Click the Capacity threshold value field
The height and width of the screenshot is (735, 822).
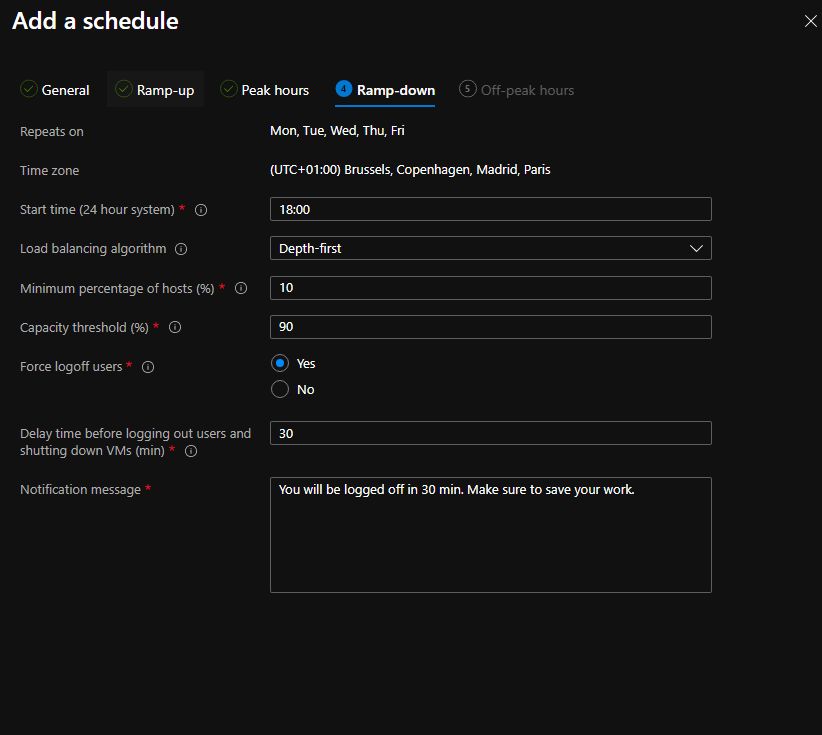tap(490, 327)
